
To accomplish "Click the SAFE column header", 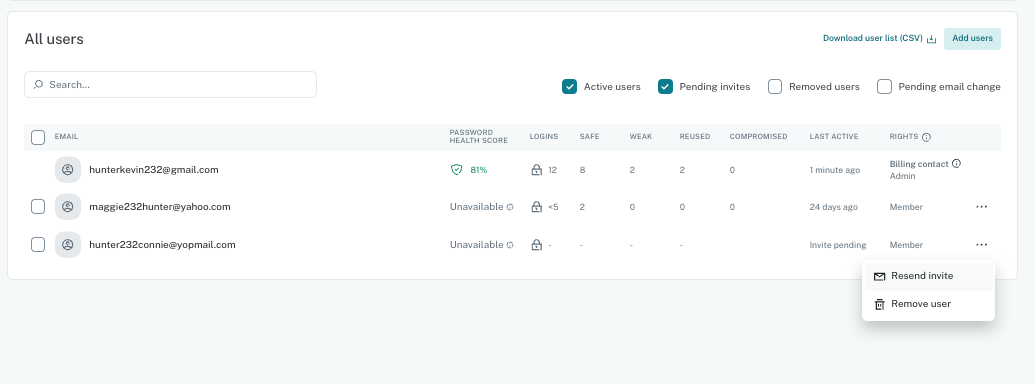I will pos(589,137).
